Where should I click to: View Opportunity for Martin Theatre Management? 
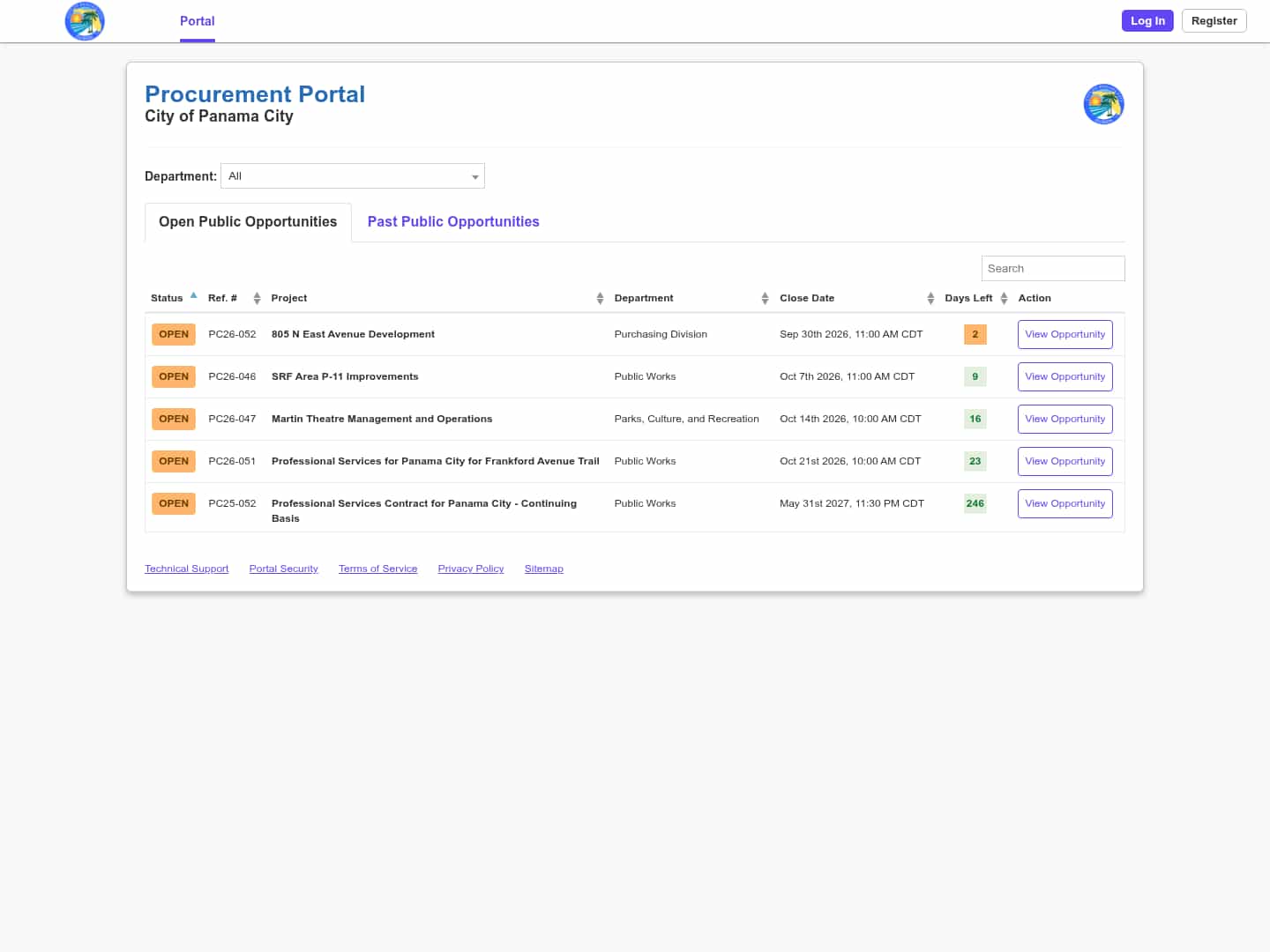pos(1065,420)
